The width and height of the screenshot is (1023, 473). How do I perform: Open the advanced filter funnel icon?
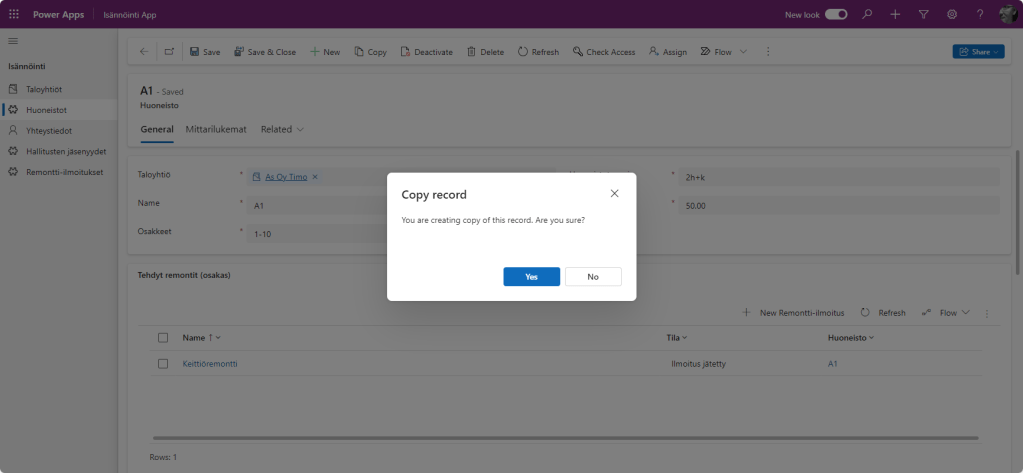tap(923, 14)
